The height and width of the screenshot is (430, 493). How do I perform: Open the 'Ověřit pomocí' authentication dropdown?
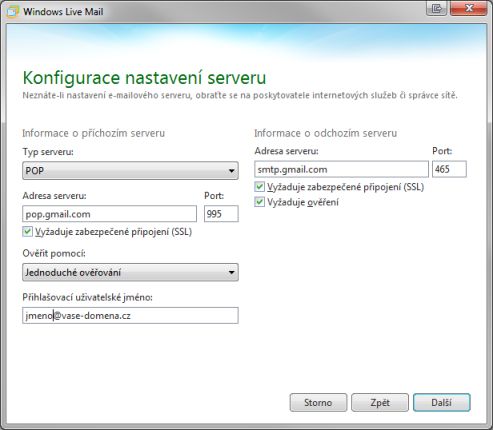point(130,272)
